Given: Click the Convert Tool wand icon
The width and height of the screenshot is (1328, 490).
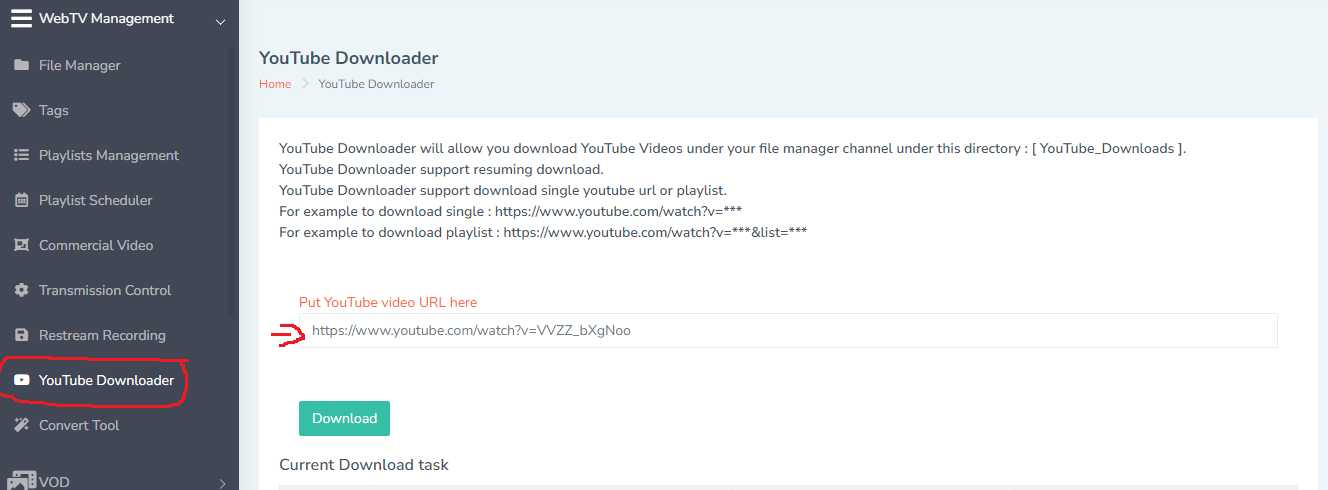Looking at the screenshot, I should click(21, 425).
